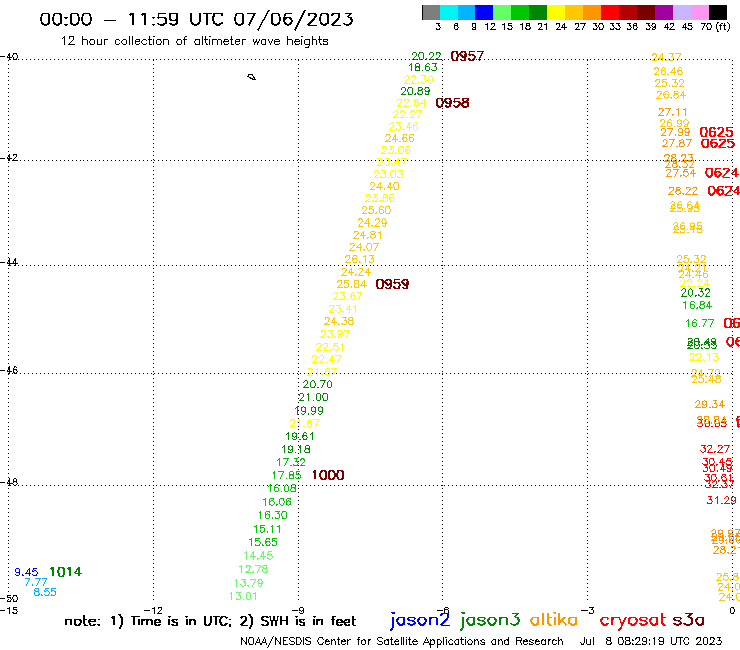
Task: Click the pink legend swatch
Action: click(699, 12)
